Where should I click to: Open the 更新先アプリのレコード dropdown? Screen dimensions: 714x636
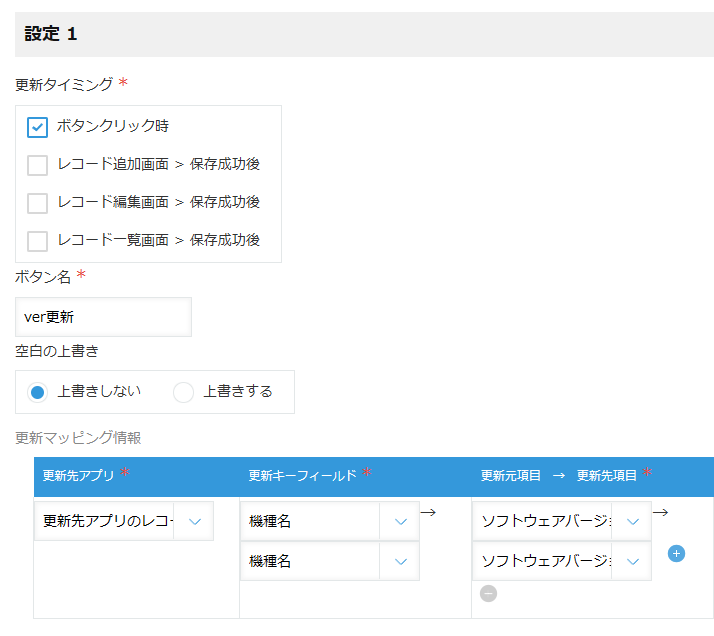[x=124, y=521]
